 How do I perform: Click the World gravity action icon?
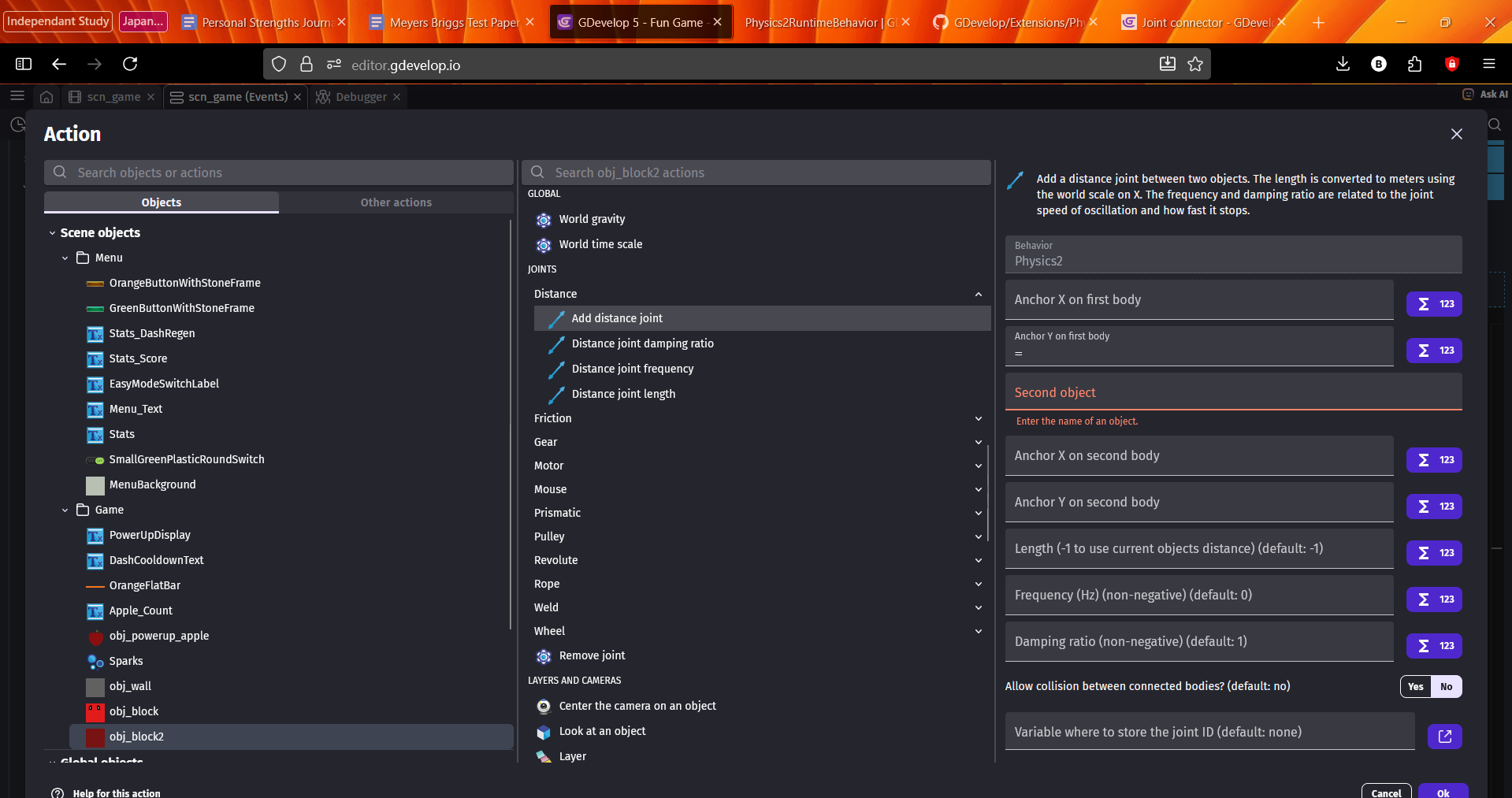544,220
